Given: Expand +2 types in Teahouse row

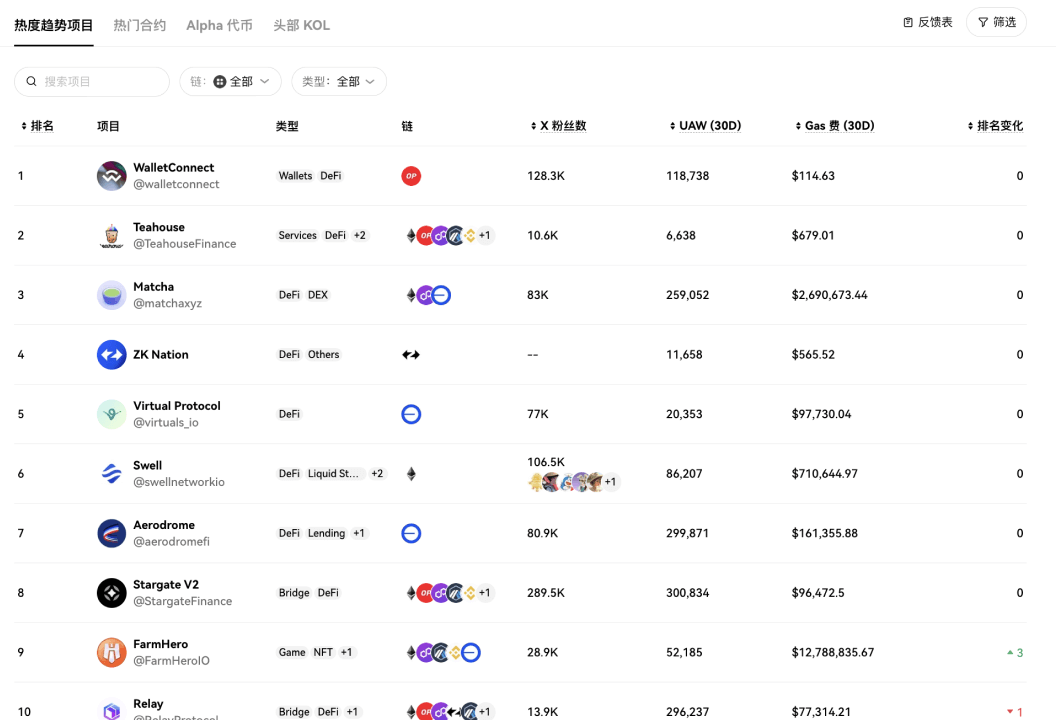Looking at the screenshot, I should click(360, 236).
